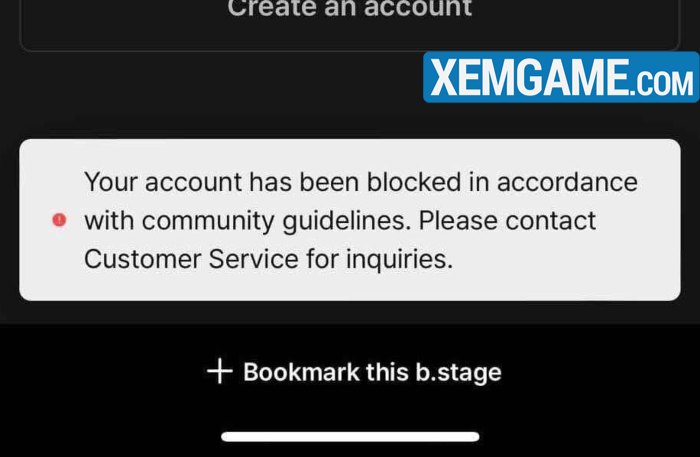Select Bookmark this b.stage
700x457 pixels.
tap(354, 371)
